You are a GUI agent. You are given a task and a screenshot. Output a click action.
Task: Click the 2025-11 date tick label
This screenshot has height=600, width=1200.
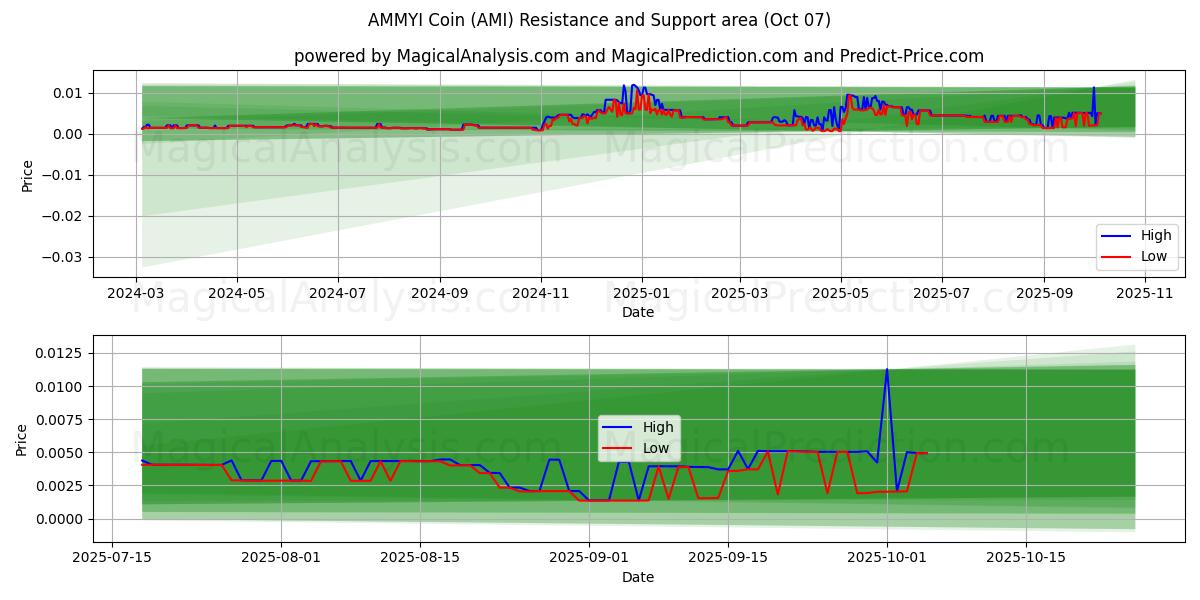pyautogui.click(x=1144, y=294)
